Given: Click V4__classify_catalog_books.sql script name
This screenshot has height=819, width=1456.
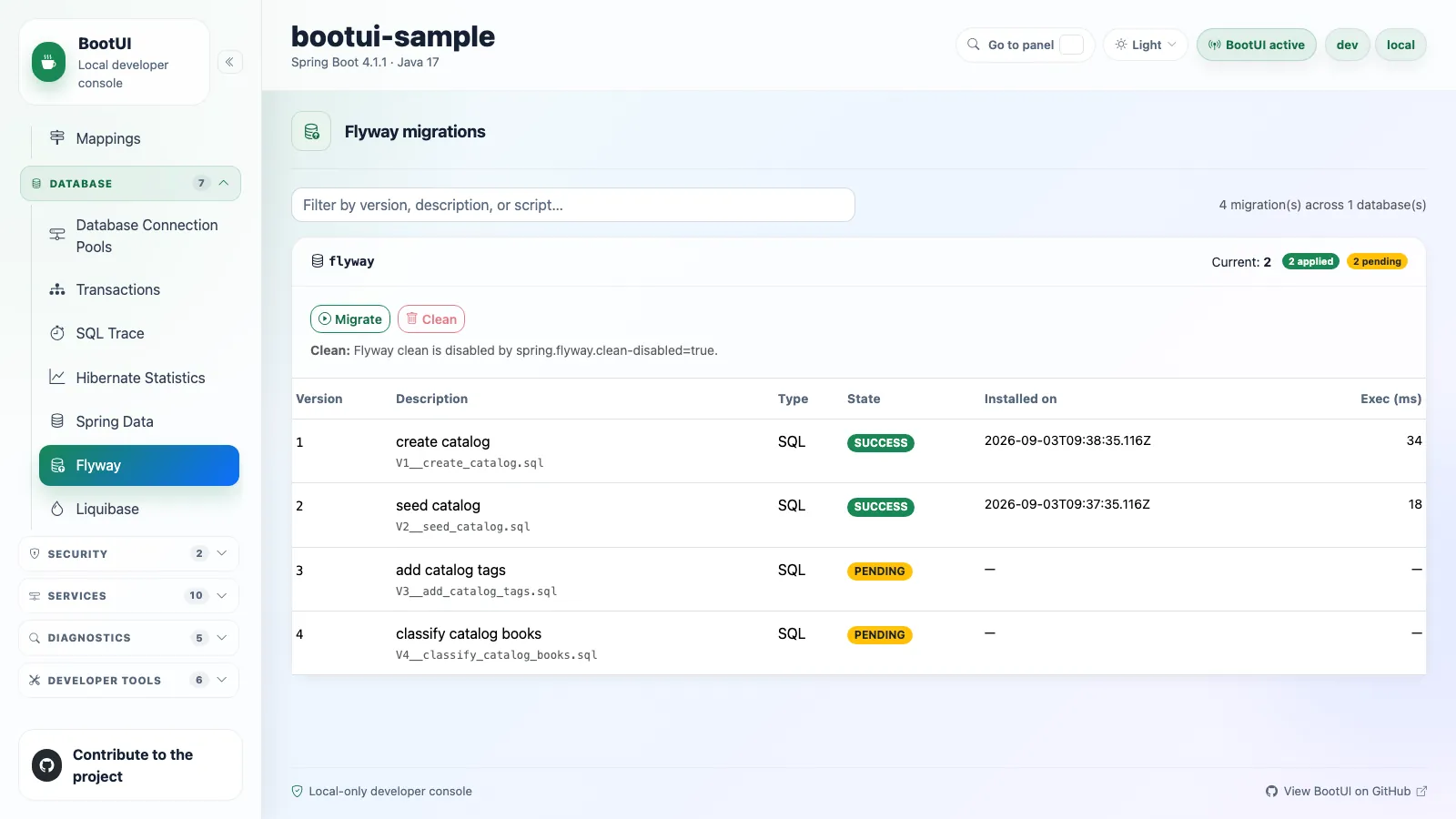Looking at the screenshot, I should click(x=497, y=655).
